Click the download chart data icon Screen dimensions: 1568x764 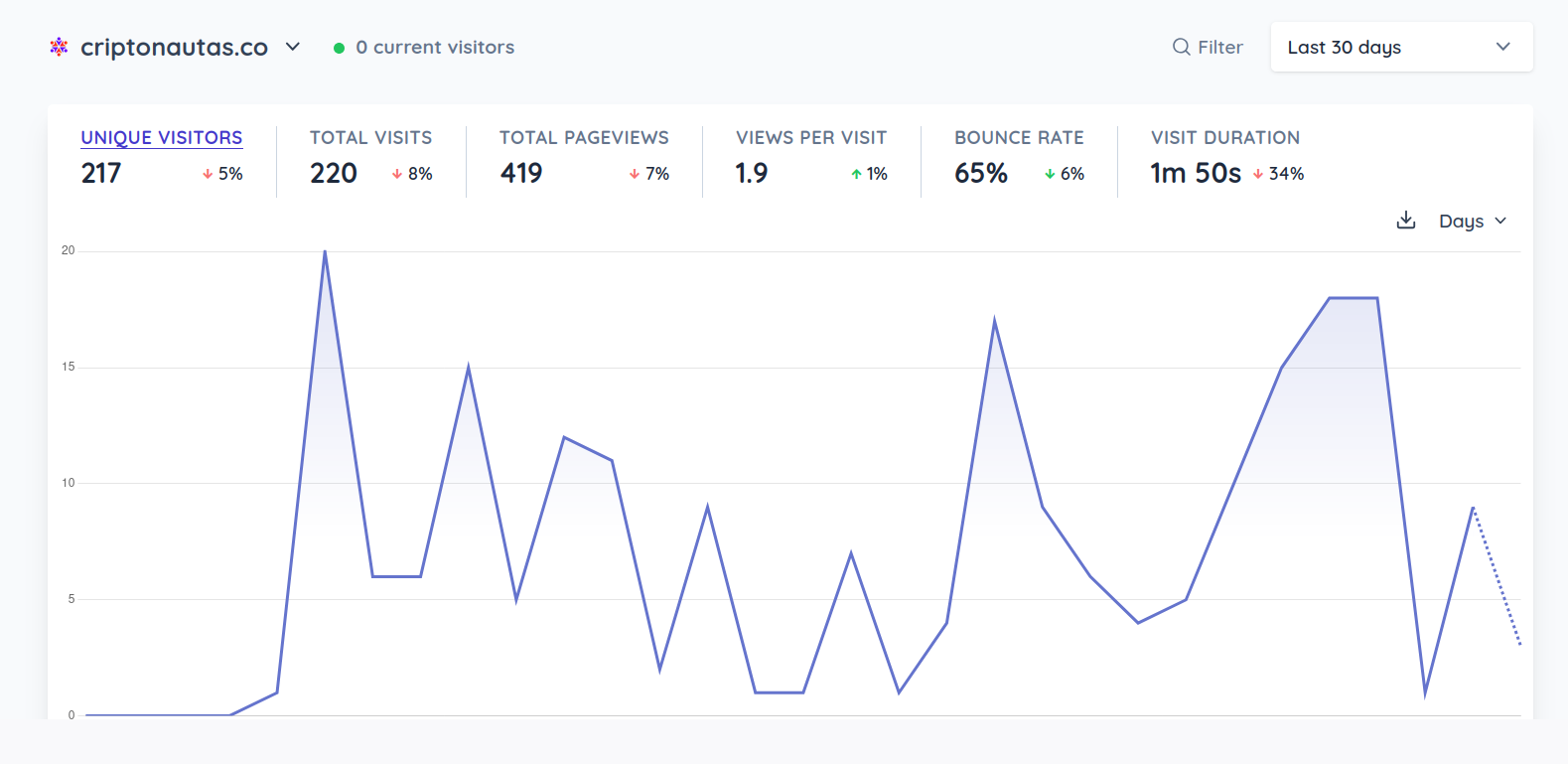click(x=1405, y=221)
